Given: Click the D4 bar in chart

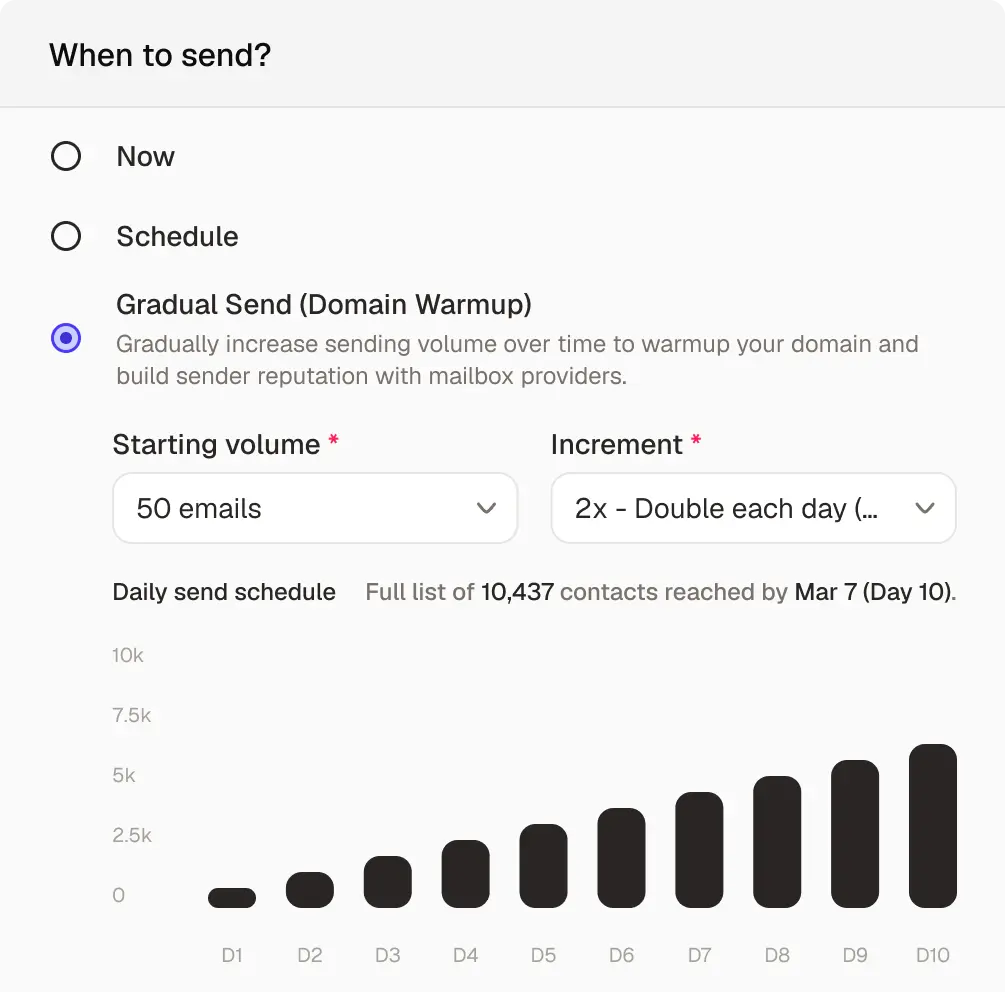Looking at the screenshot, I should coord(466,874).
